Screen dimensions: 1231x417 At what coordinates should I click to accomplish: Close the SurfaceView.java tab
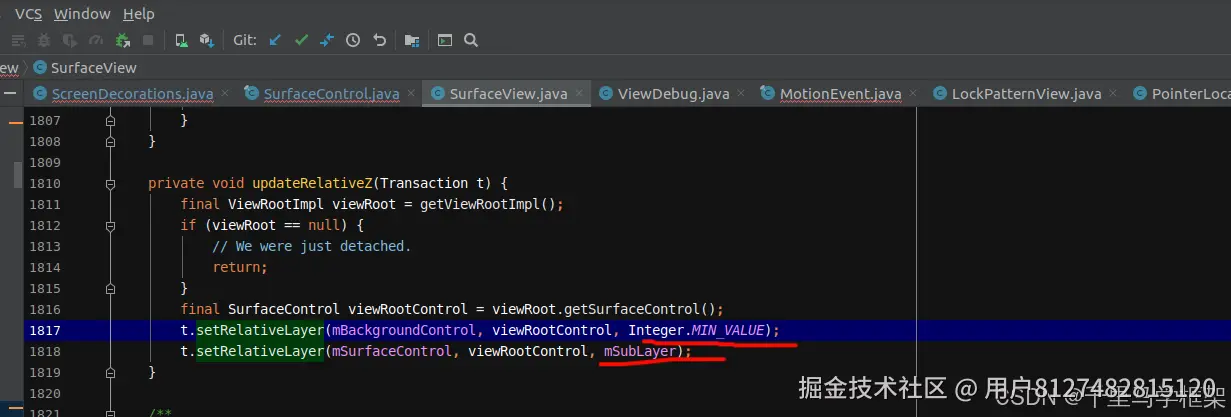click(x=579, y=93)
